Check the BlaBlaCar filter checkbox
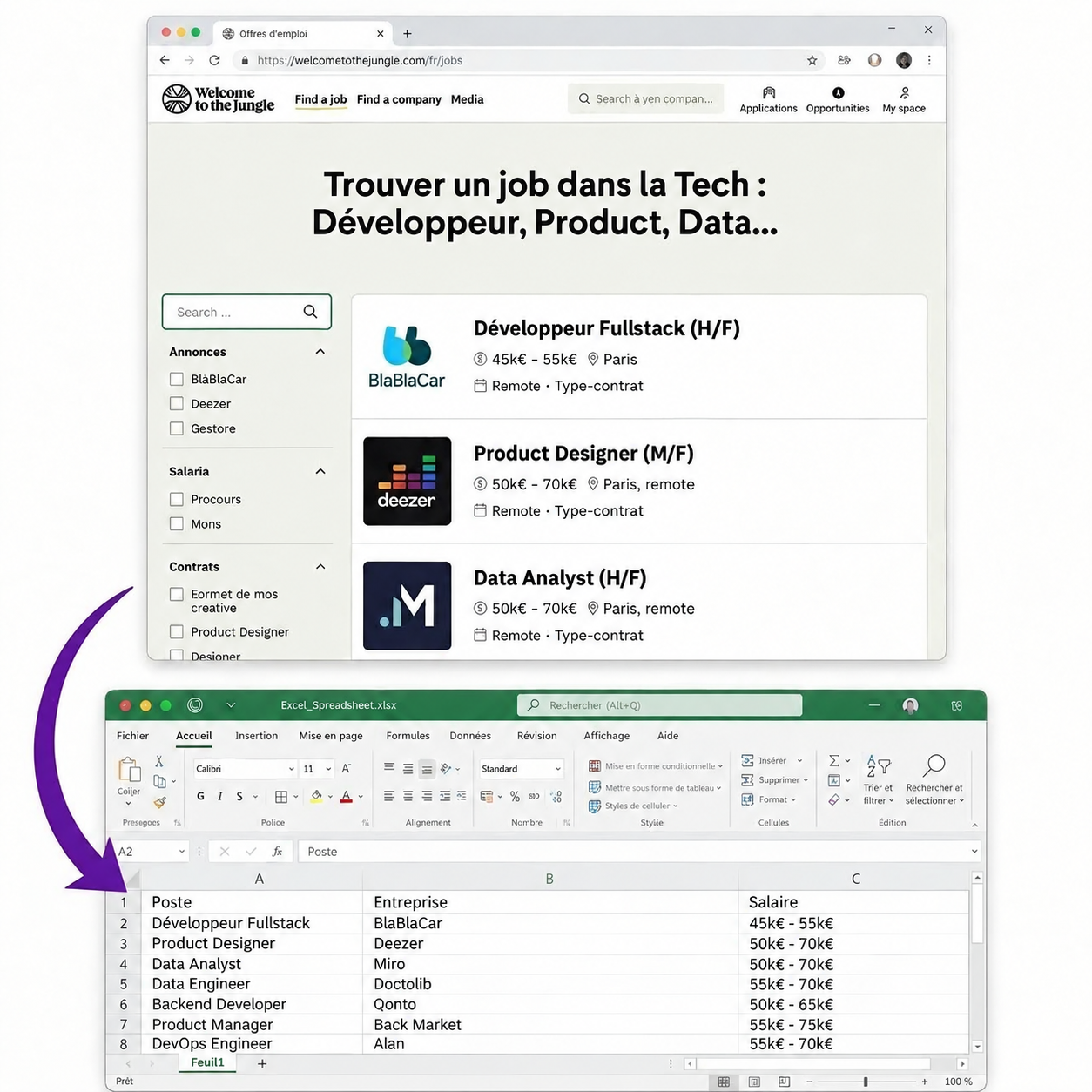Screen dimensions: 1092x1092 point(177,379)
